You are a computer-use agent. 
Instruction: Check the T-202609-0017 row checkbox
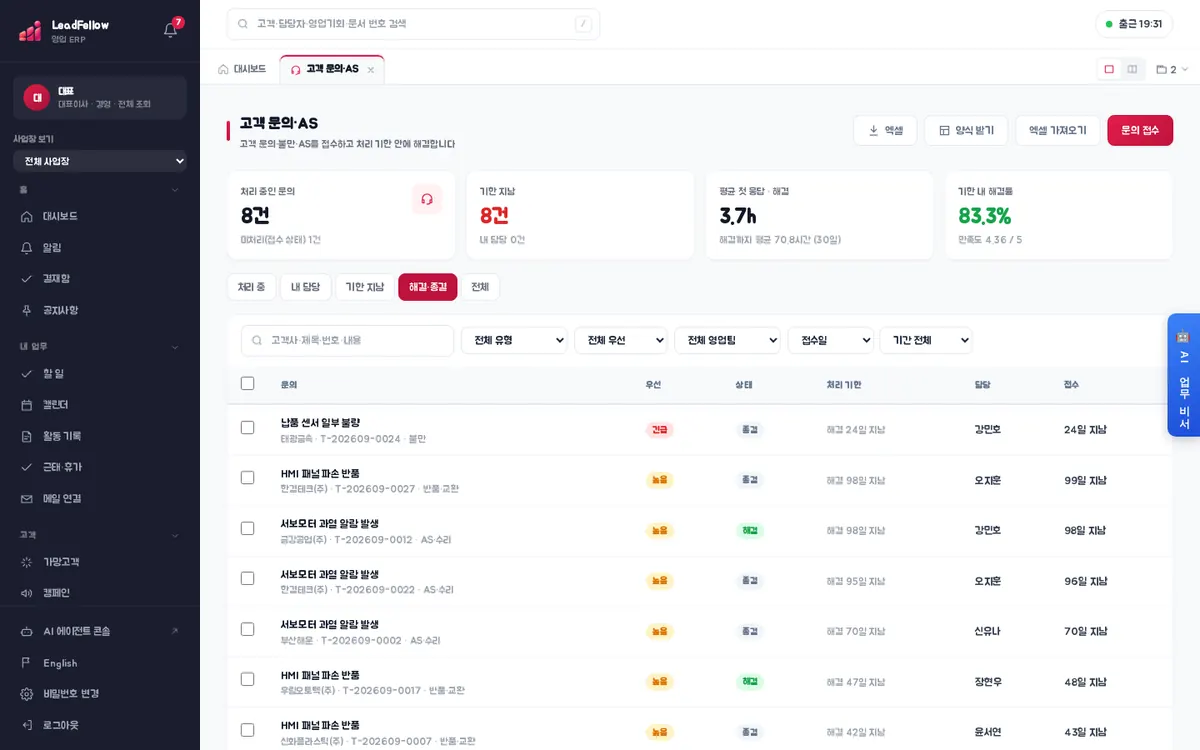point(248,679)
